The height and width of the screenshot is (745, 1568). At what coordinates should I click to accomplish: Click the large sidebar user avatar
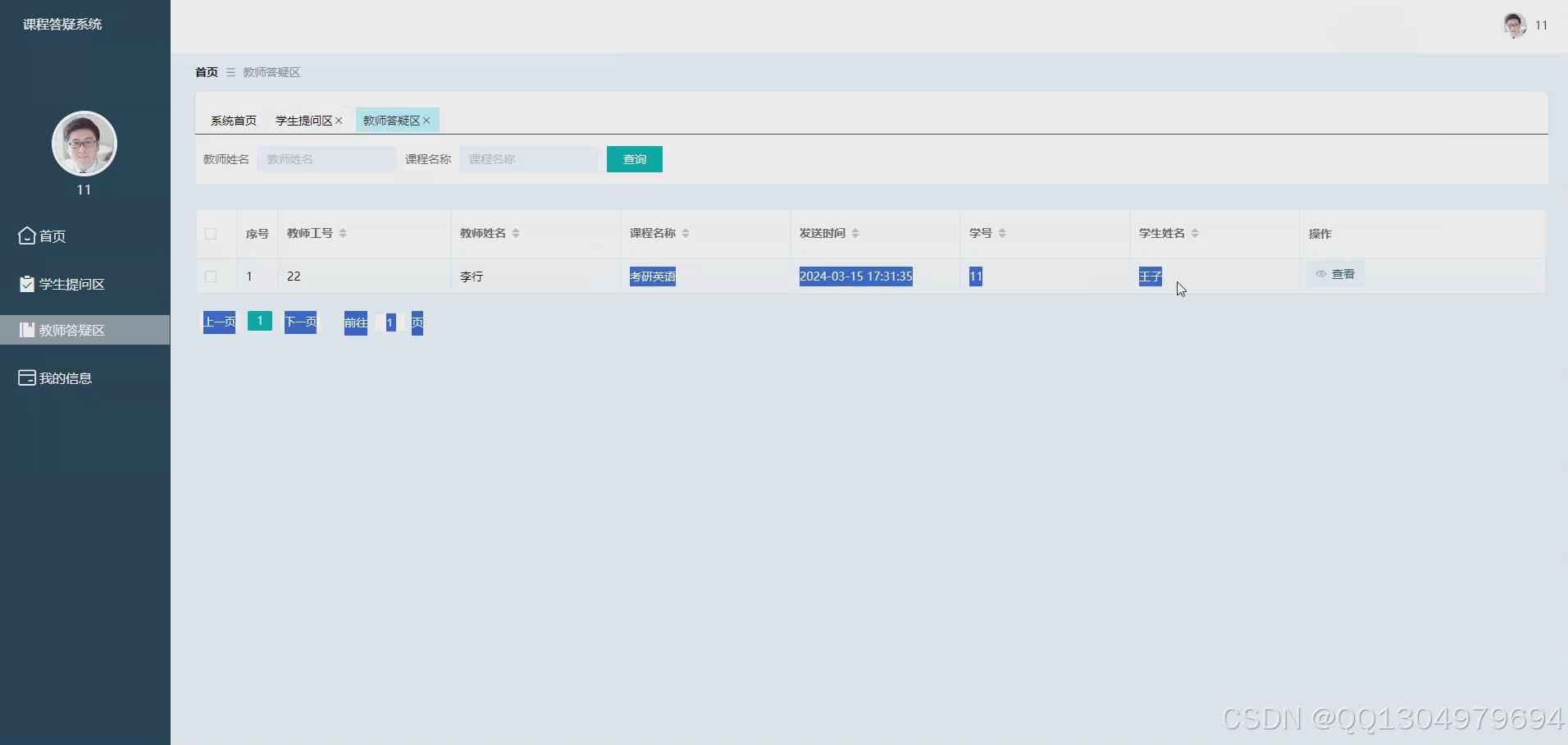point(84,144)
